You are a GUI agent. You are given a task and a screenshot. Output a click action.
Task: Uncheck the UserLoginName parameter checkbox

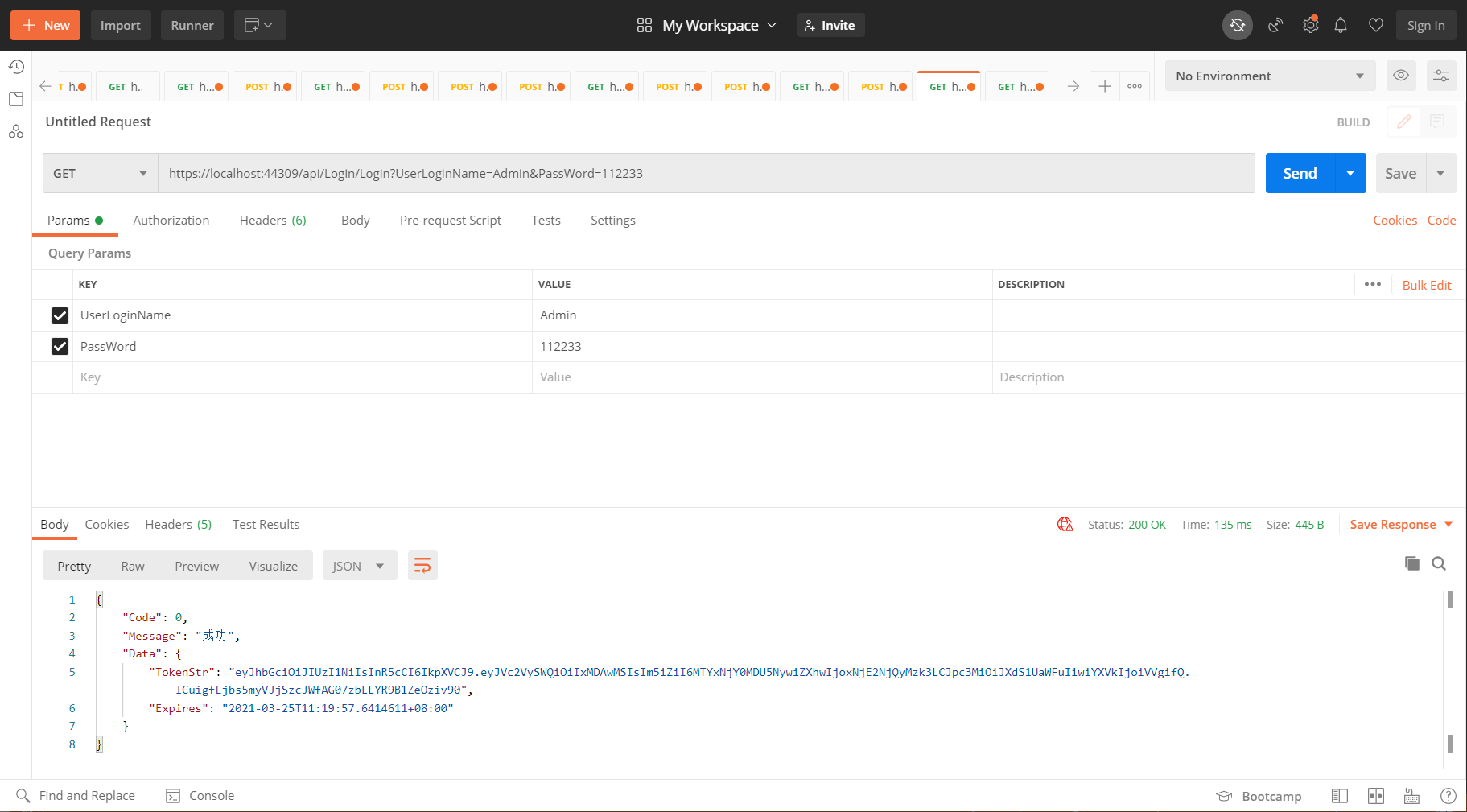(60, 315)
